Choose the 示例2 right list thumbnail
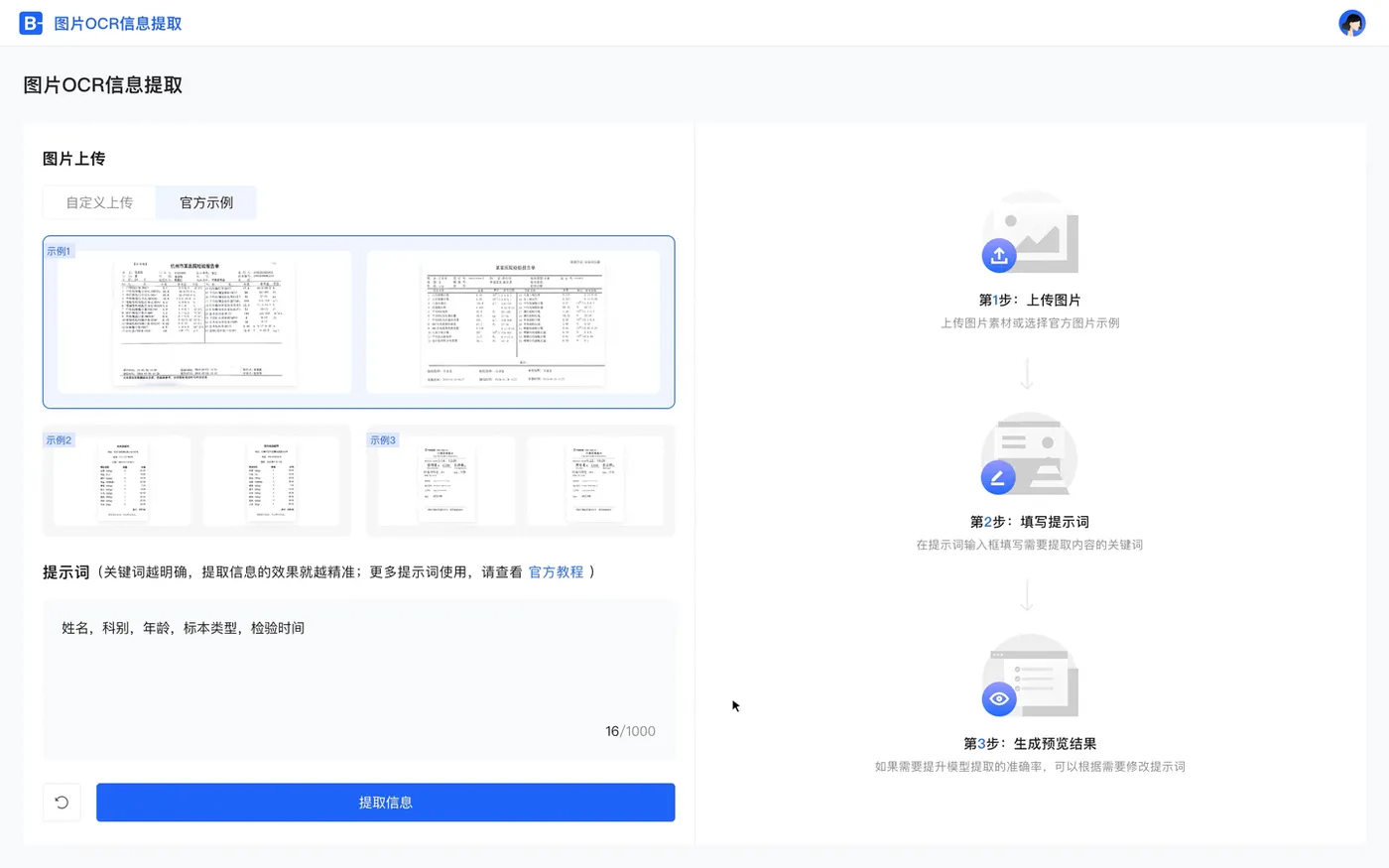The height and width of the screenshot is (868, 1389). pyautogui.click(x=271, y=481)
